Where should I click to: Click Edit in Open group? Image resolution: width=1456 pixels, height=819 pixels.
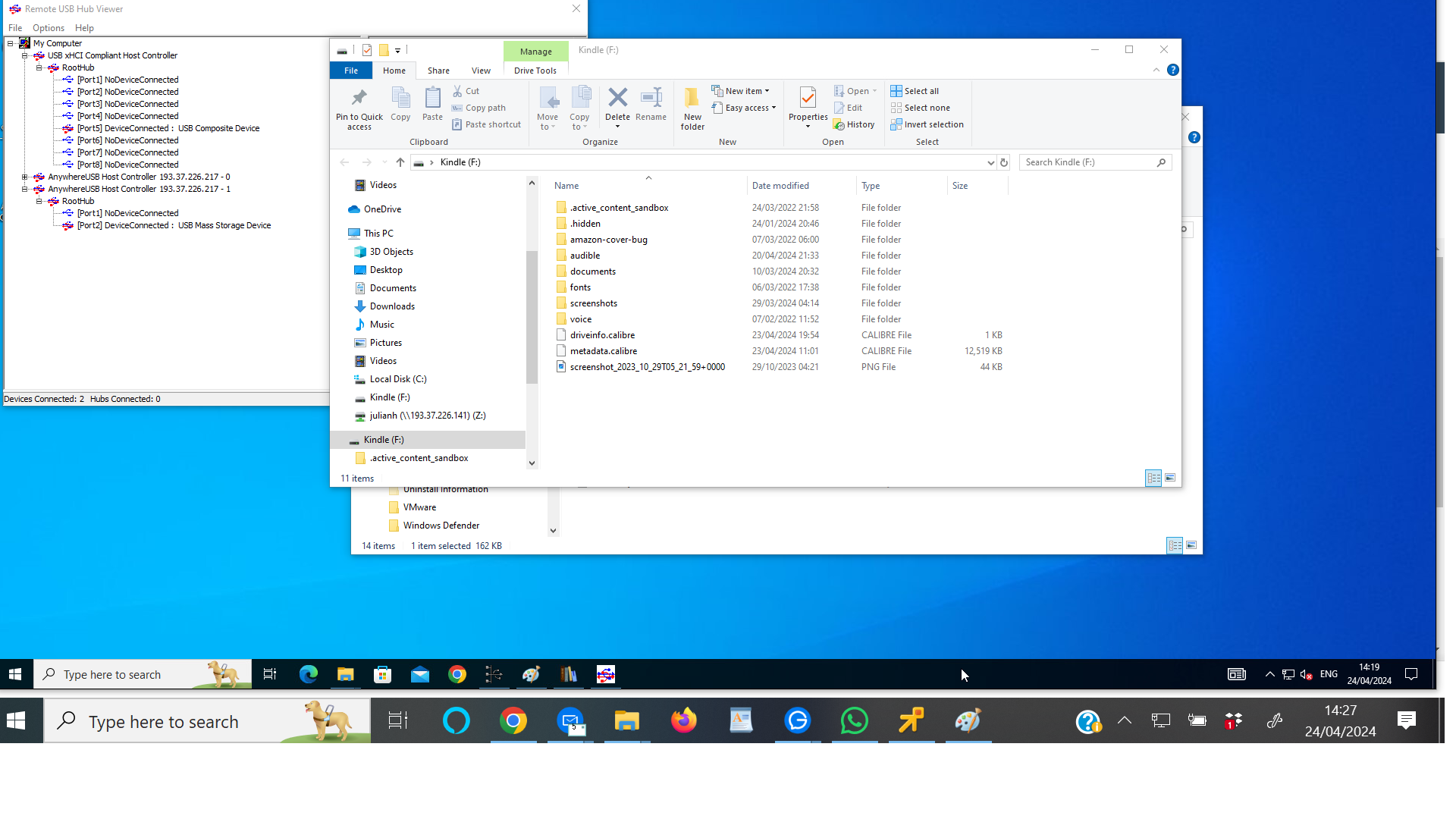coord(848,108)
